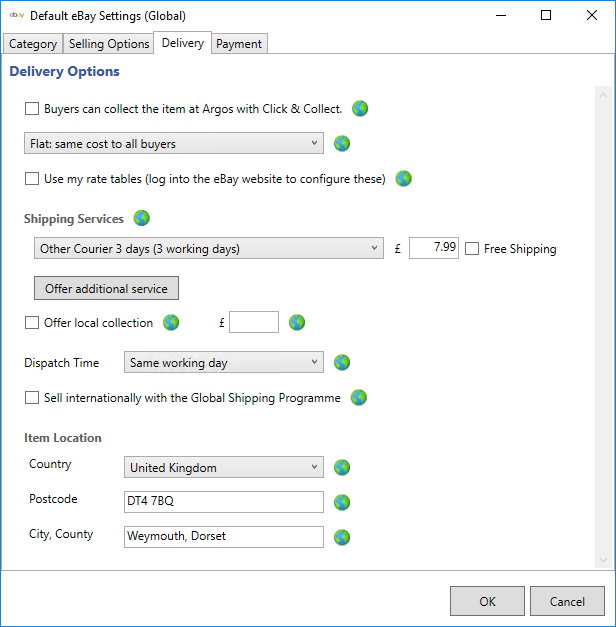This screenshot has height=627, width=616.
Task: Open the Flat same cost dropdown
Action: click(x=173, y=144)
